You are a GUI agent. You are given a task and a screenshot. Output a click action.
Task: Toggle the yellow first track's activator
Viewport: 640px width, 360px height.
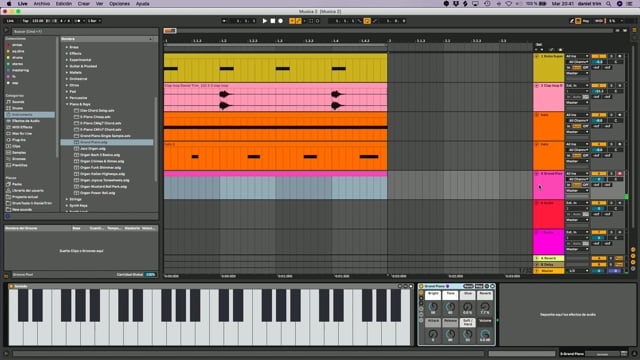(599, 56)
